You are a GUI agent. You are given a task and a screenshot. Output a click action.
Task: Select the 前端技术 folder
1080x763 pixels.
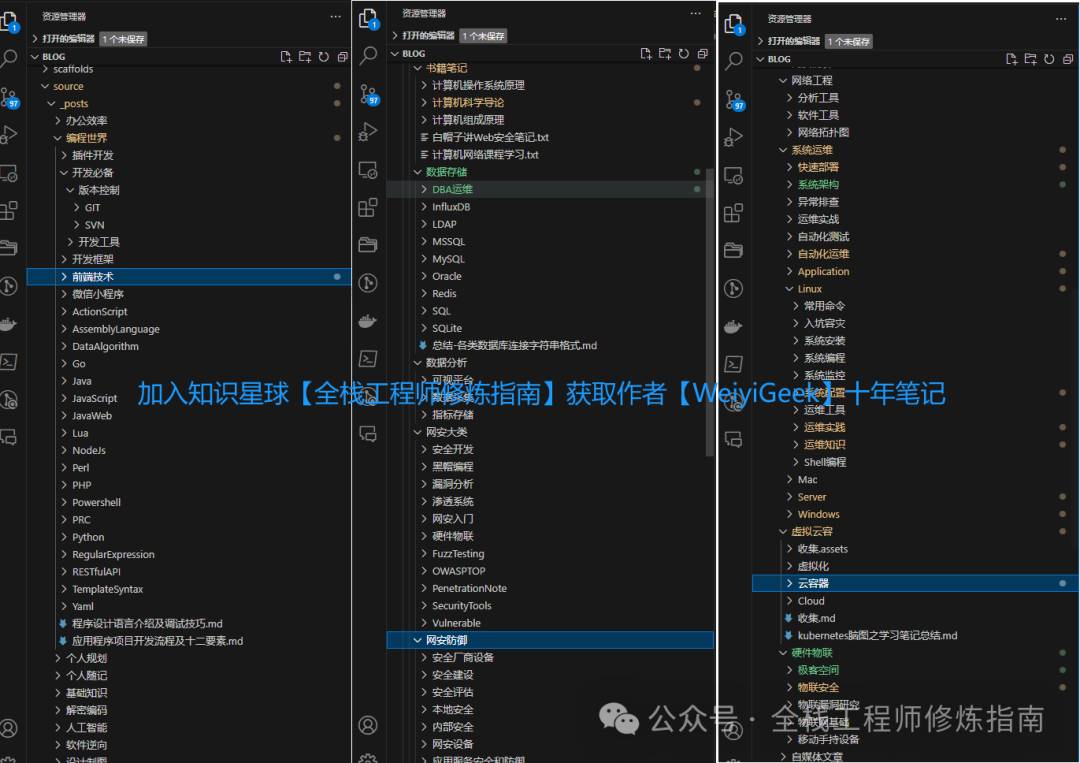coord(93,277)
